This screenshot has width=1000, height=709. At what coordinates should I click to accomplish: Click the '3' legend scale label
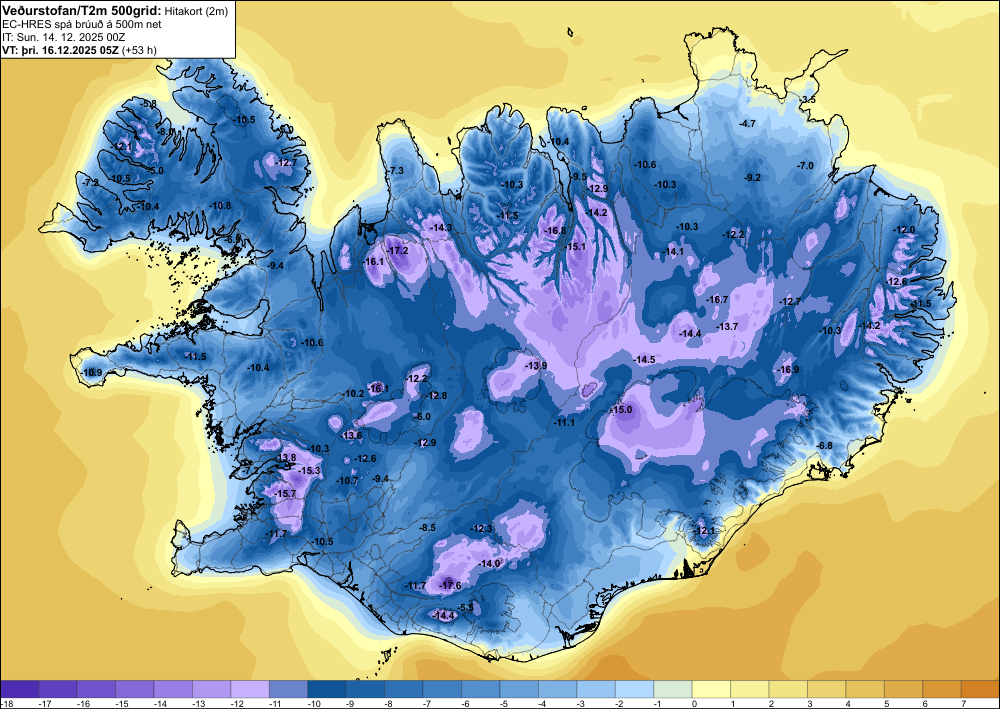811,703
